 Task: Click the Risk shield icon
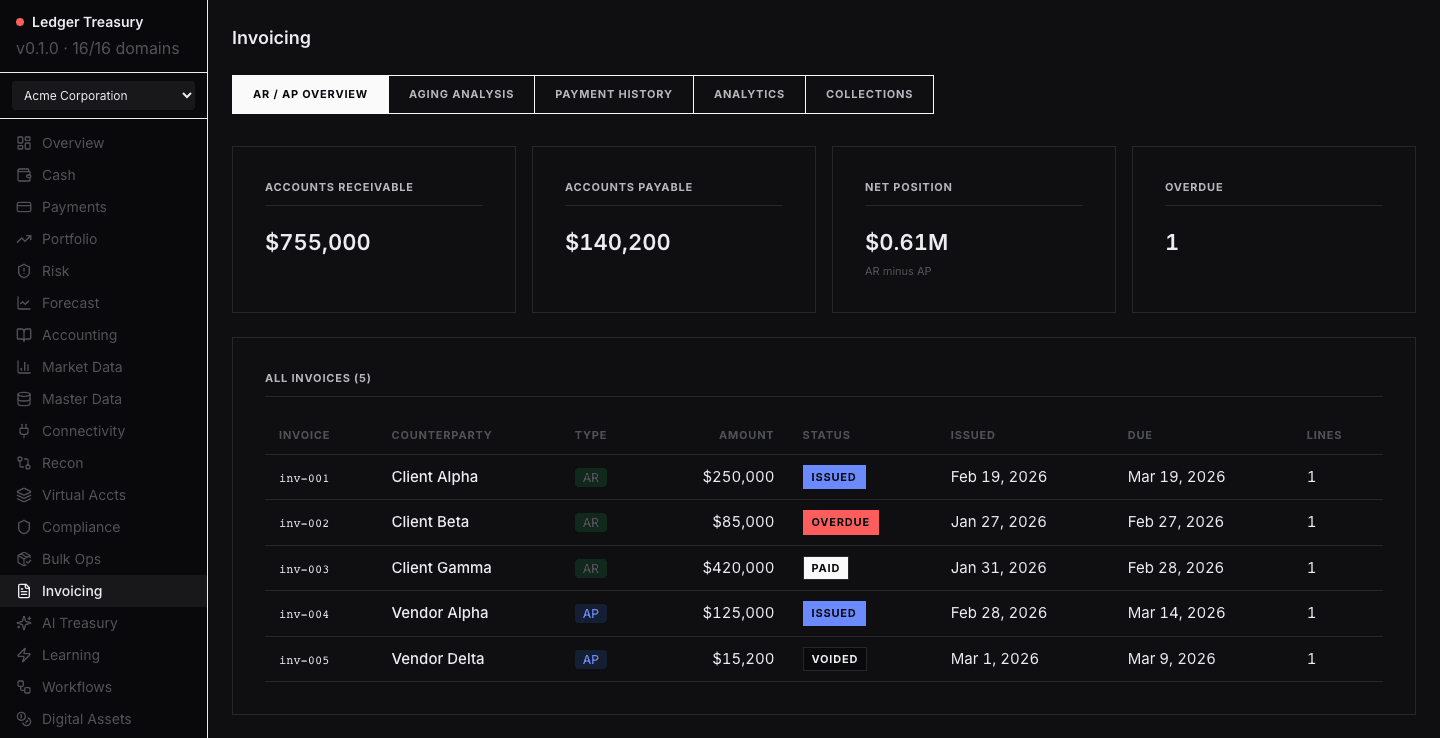click(x=24, y=271)
